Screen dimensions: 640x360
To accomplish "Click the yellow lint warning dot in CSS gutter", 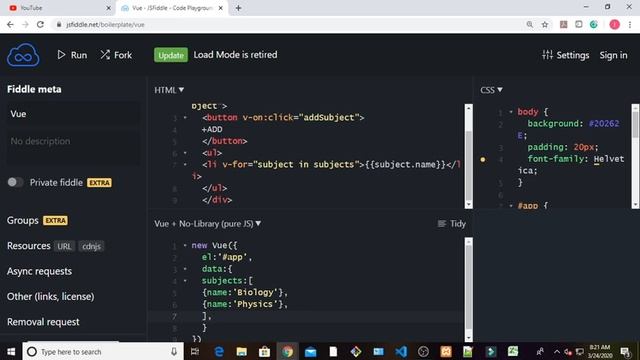I will click(483, 159).
